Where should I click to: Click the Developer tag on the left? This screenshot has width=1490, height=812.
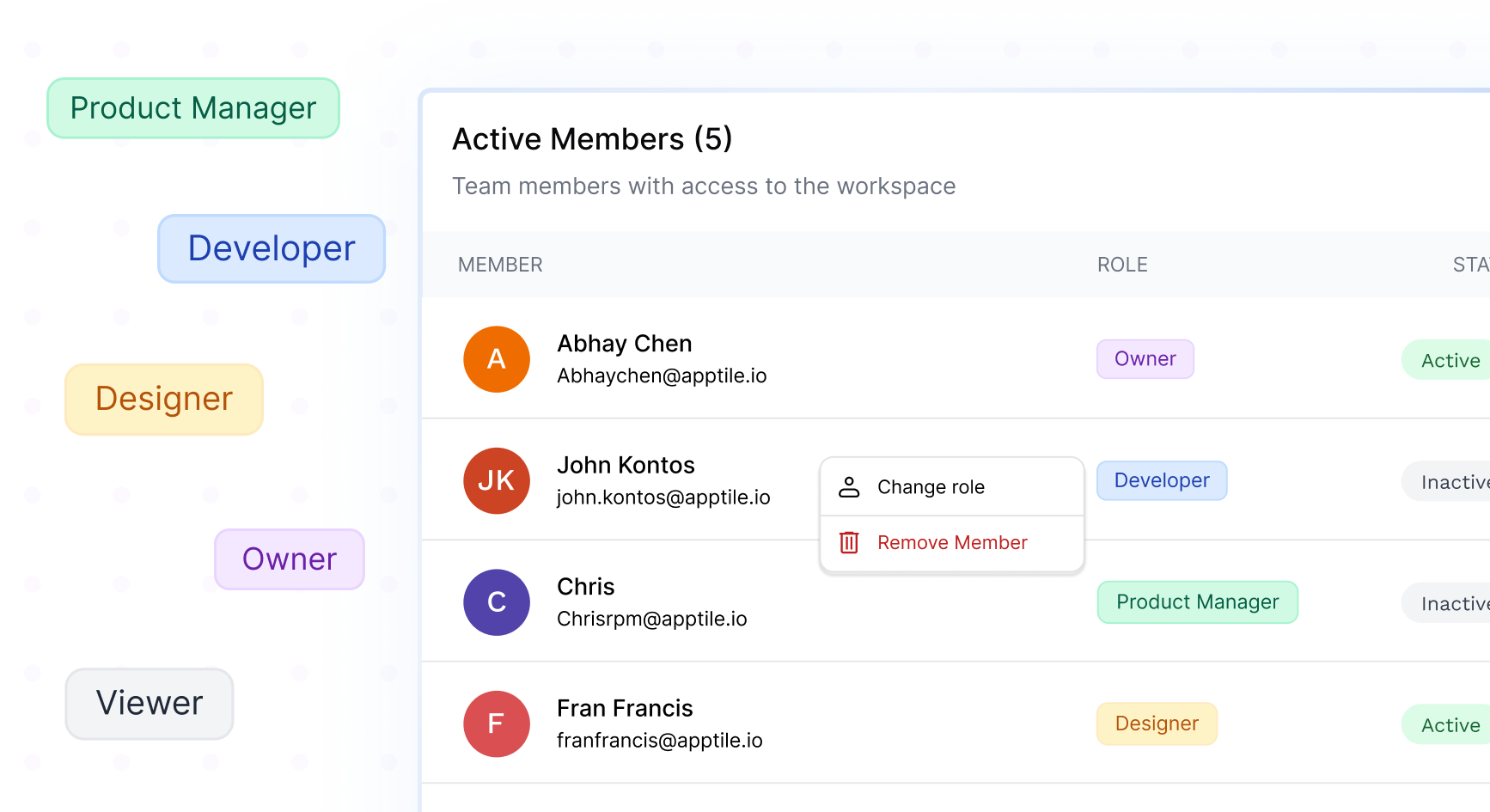(272, 248)
